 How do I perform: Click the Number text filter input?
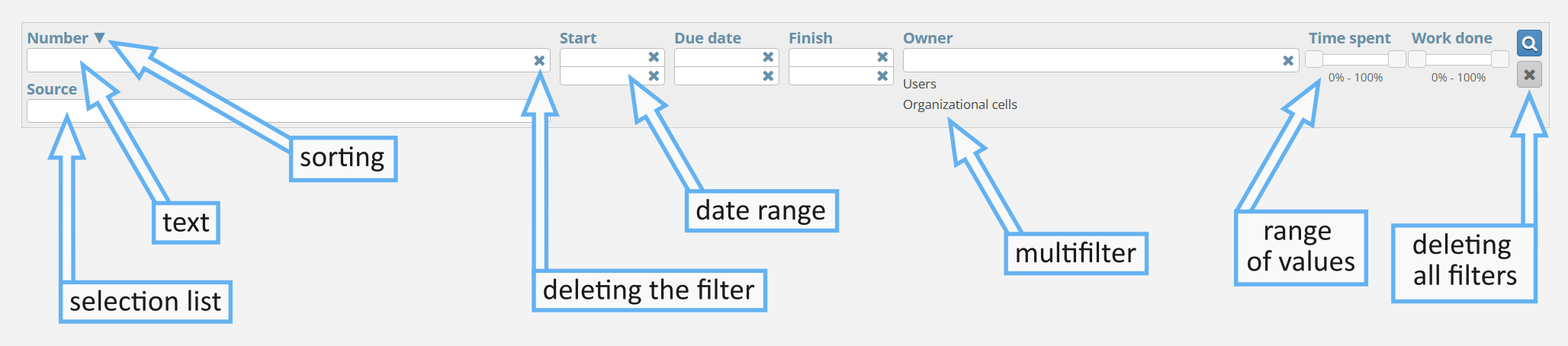click(x=275, y=60)
